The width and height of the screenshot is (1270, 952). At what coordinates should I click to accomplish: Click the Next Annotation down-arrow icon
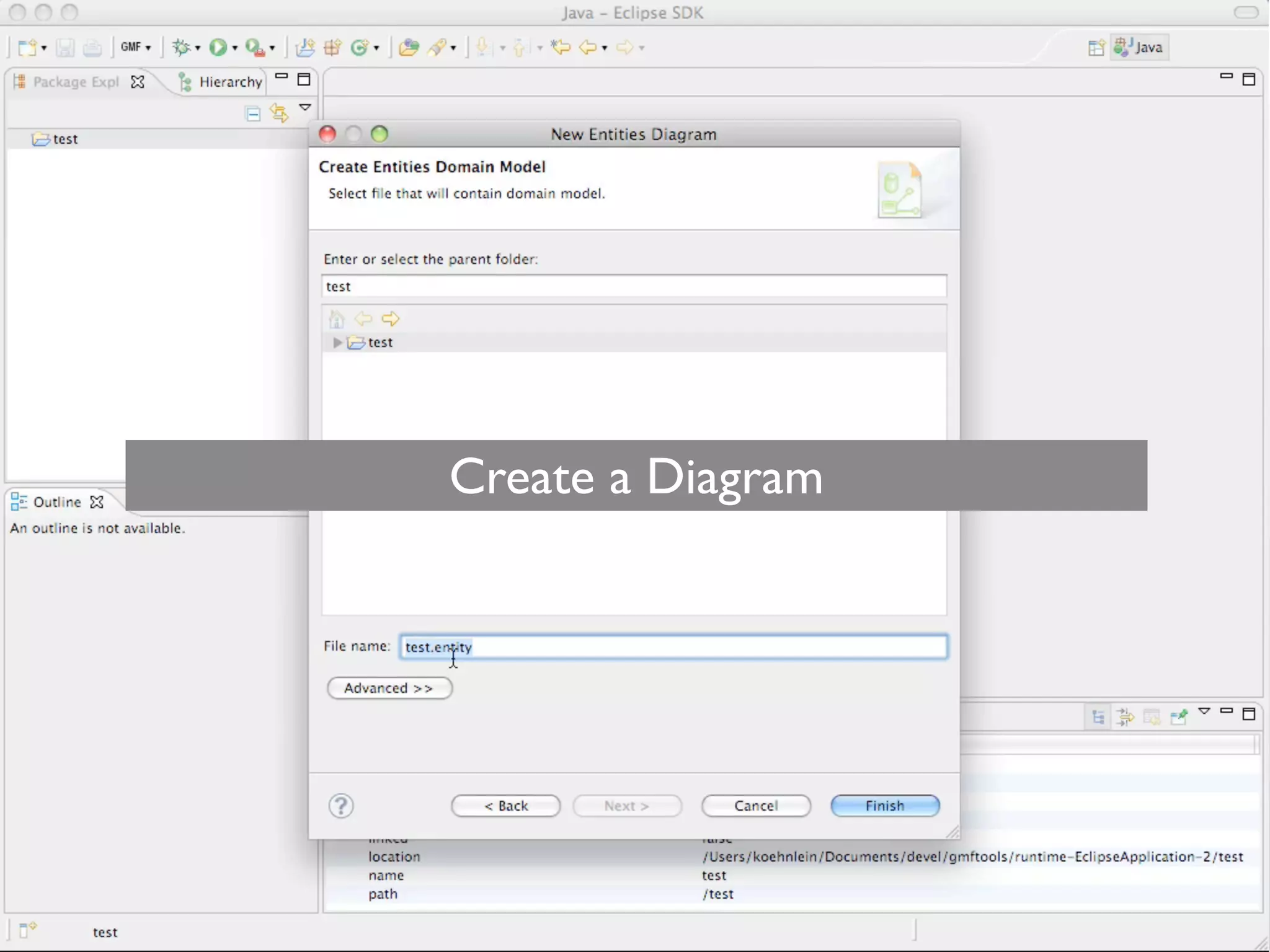484,47
